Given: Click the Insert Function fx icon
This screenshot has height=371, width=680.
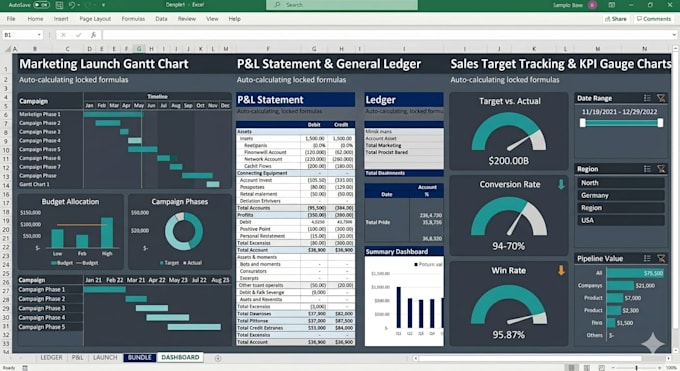Looking at the screenshot, I should 93,35.
